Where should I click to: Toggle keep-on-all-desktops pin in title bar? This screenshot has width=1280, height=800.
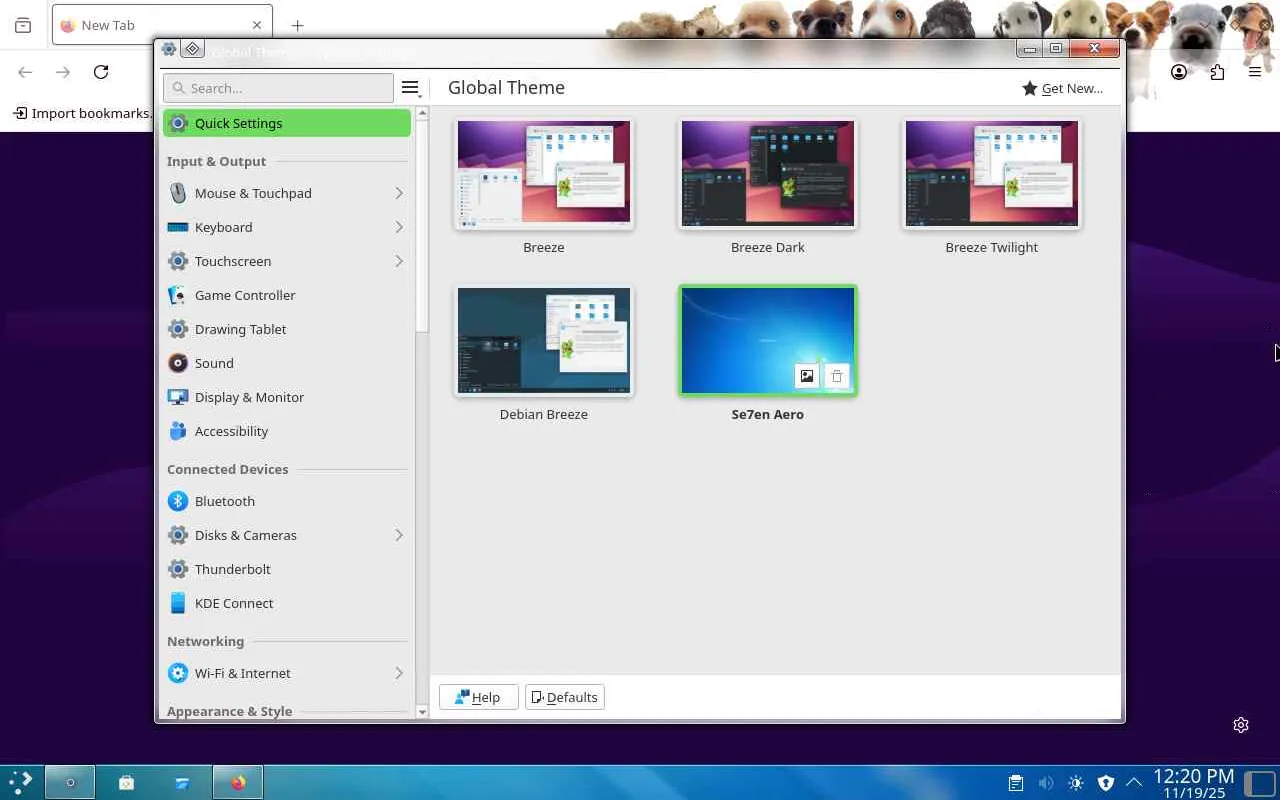click(193, 49)
